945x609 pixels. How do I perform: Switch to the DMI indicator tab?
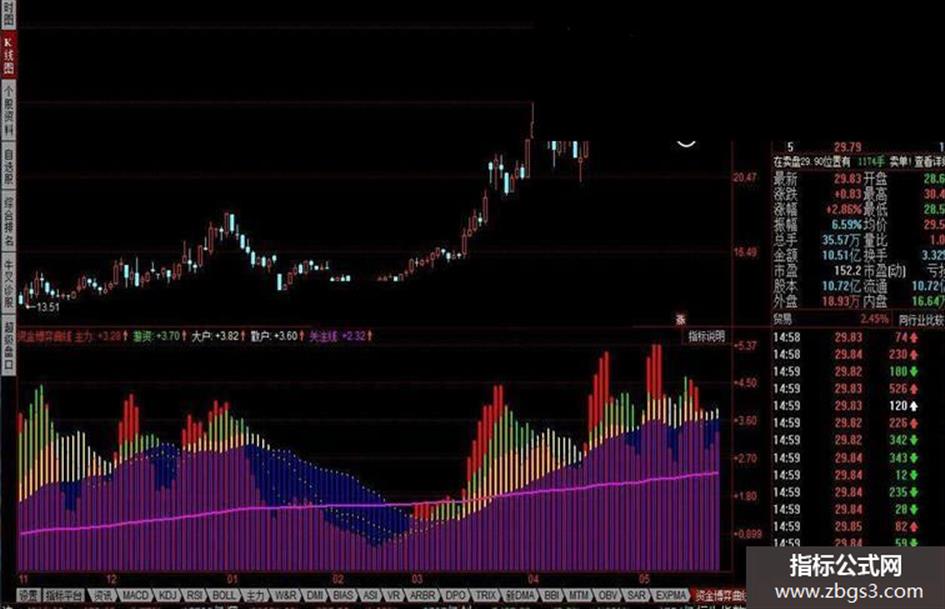(315, 596)
